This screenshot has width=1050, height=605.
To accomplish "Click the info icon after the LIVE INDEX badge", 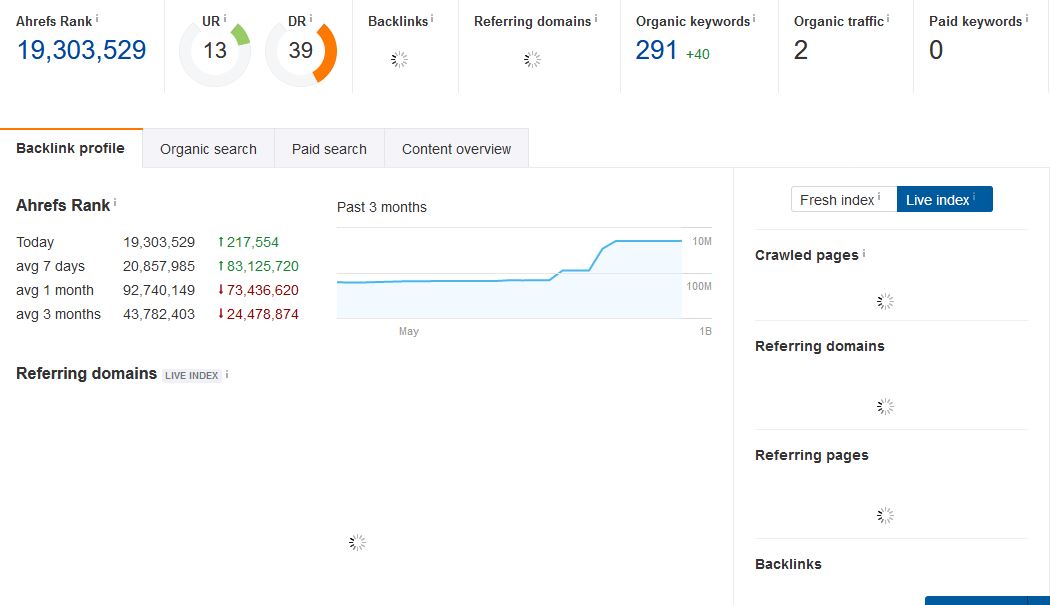I will [227, 375].
